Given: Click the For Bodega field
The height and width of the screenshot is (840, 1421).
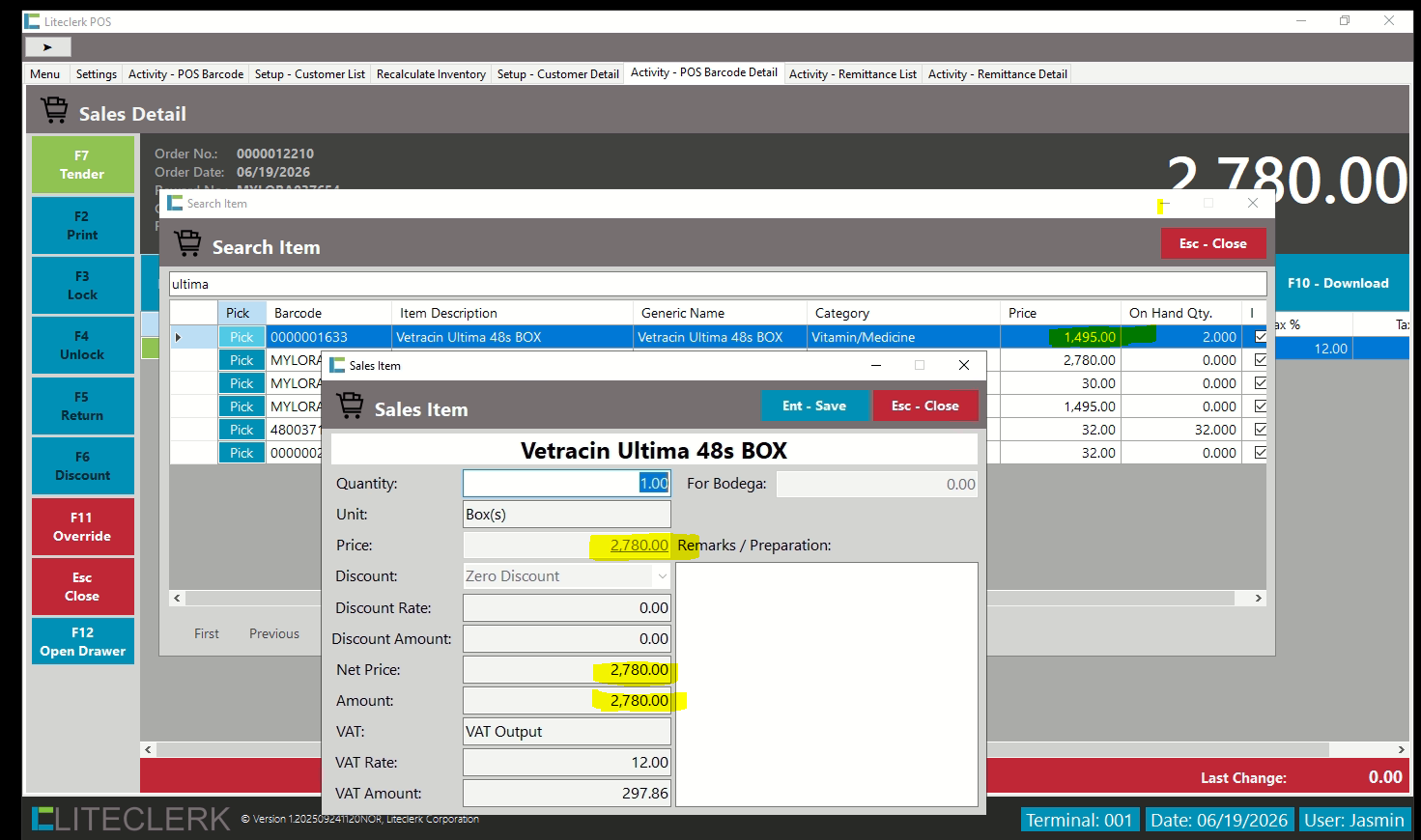Looking at the screenshot, I should [877, 485].
